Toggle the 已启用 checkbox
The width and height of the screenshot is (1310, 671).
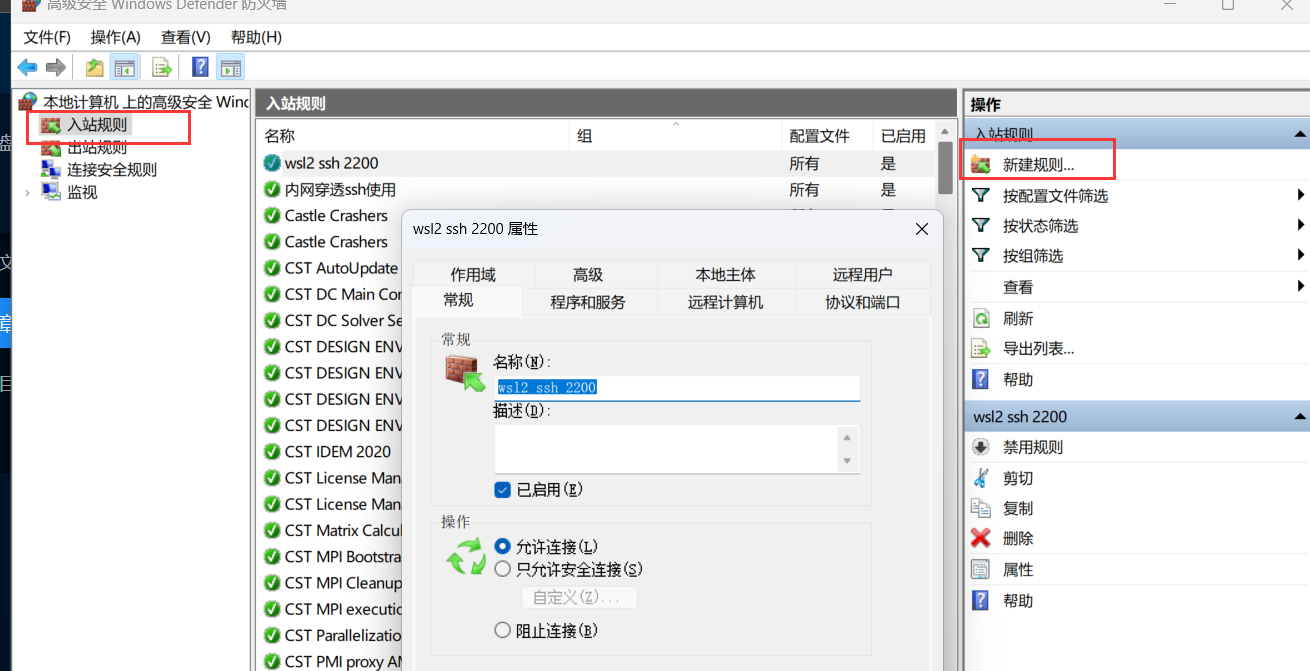[503, 490]
